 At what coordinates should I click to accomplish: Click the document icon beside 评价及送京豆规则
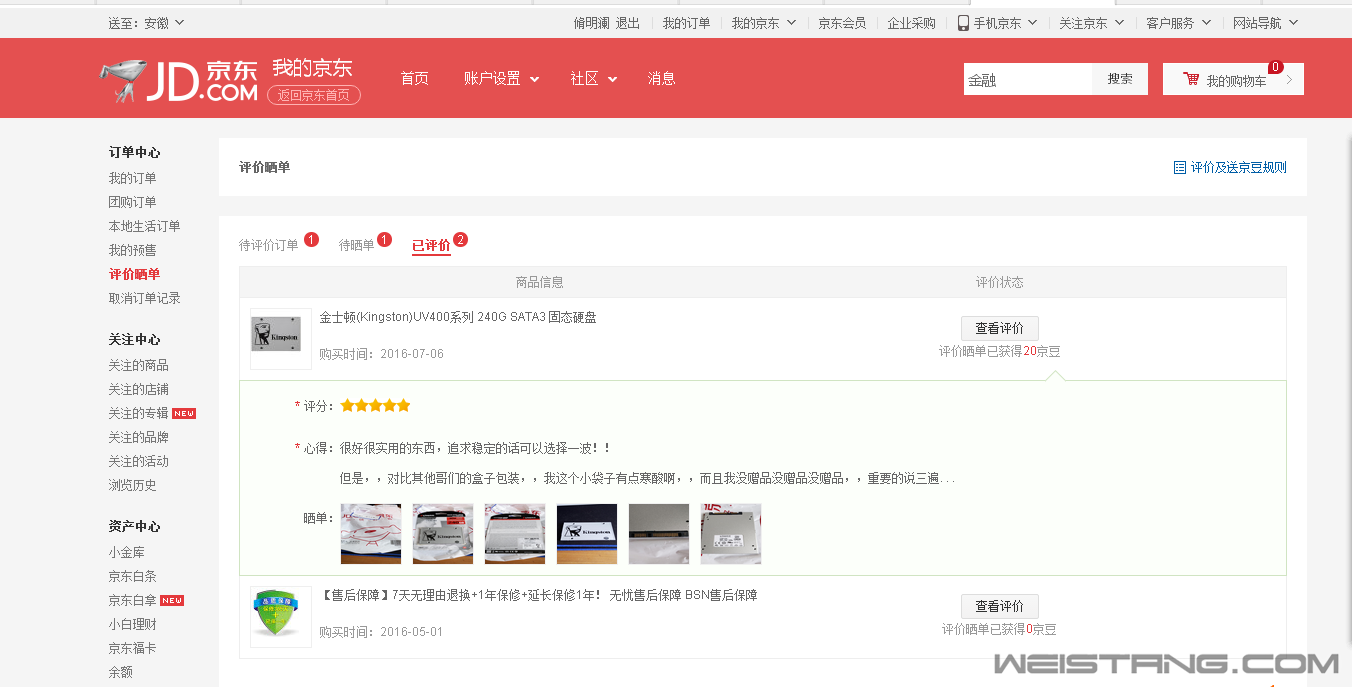coord(1180,168)
